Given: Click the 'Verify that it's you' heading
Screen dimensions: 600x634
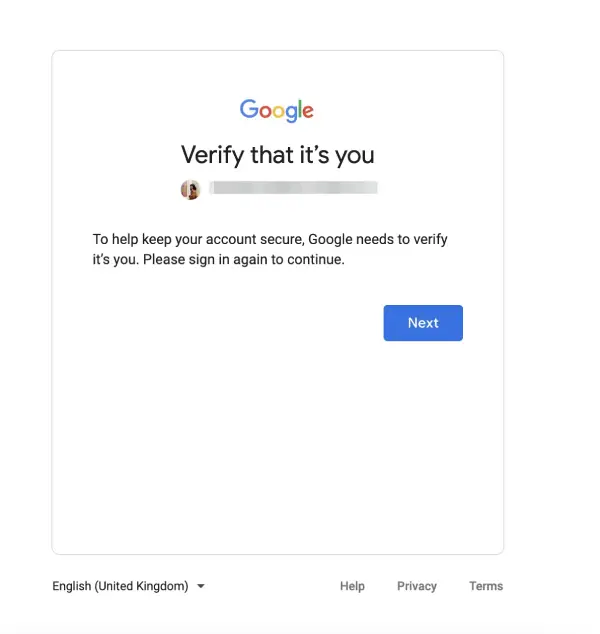Looking at the screenshot, I should point(277,155).
